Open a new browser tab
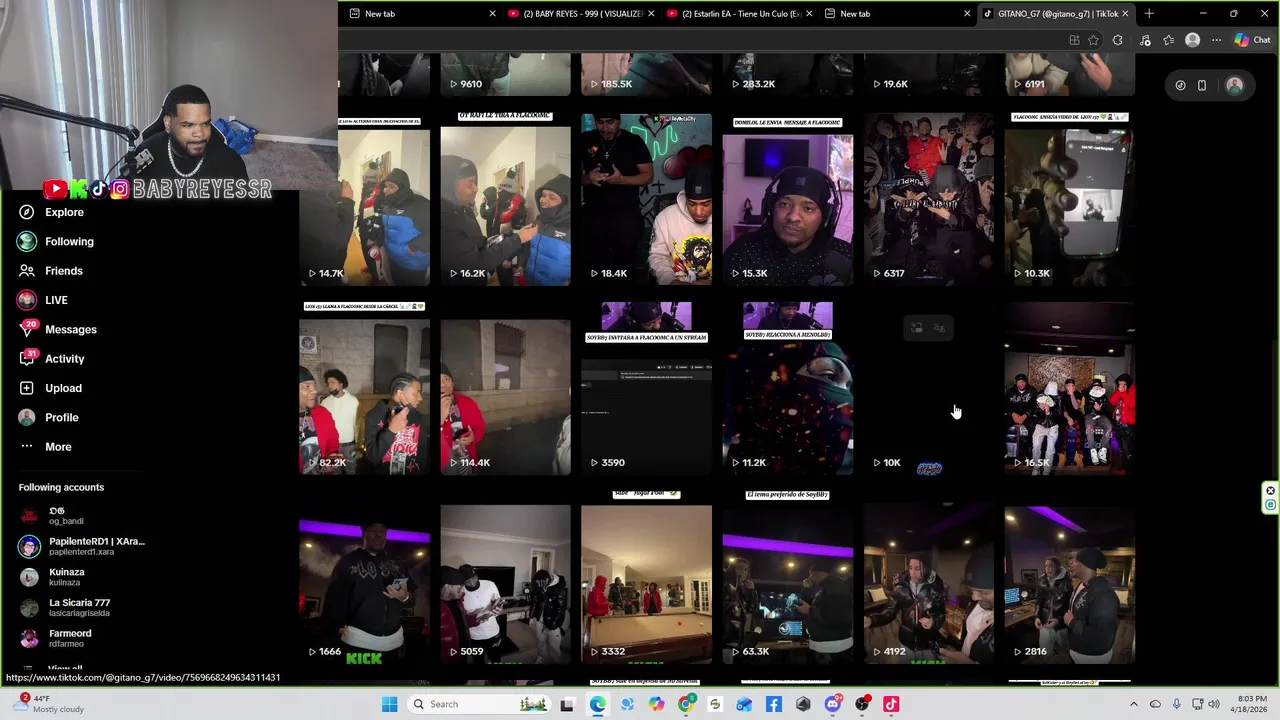The height and width of the screenshot is (720, 1280). (1149, 14)
